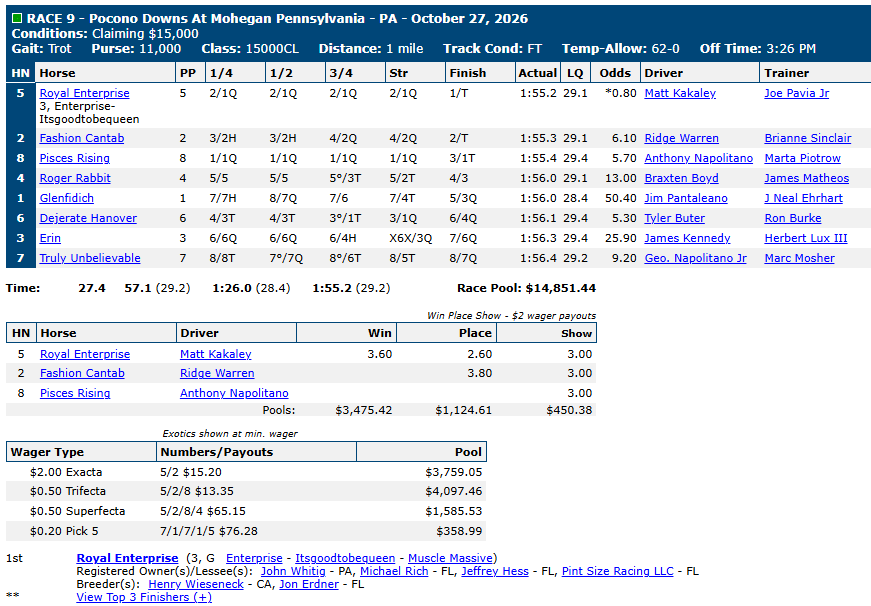The height and width of the screenshot is (606, 871).
Task: Click the final time 1:55.2 (29.2)
Action: [351, 288]
